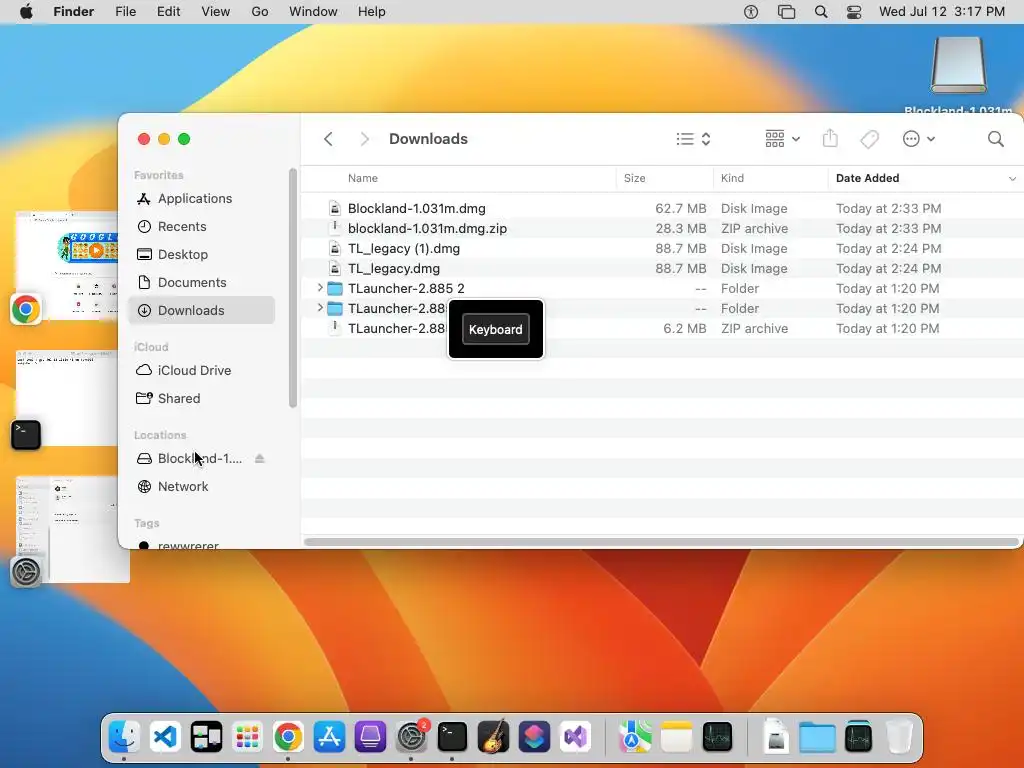Switch to the Chrome window thumbnail in Stage Manager
Image resolution: width=1024 pixels, height=768 pixels.
pos(67,266)
